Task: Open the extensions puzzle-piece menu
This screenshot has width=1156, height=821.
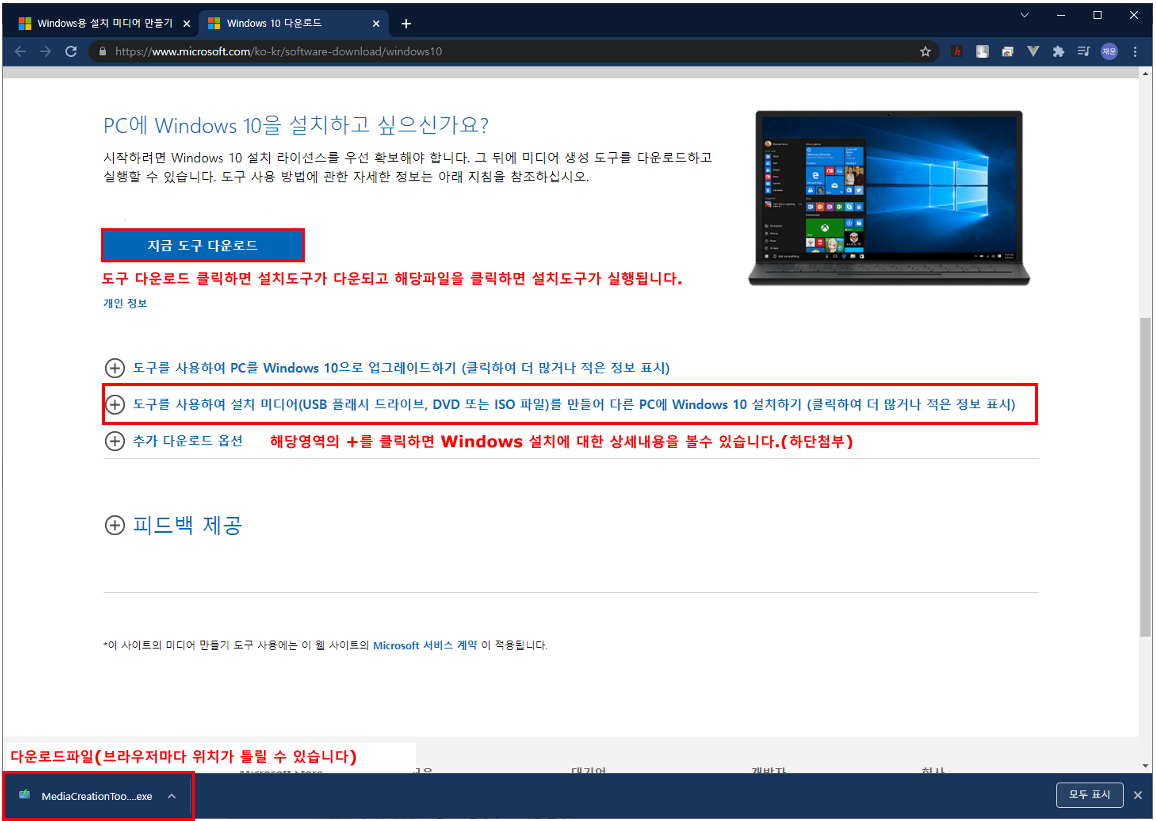Action: pos(1058,52)
